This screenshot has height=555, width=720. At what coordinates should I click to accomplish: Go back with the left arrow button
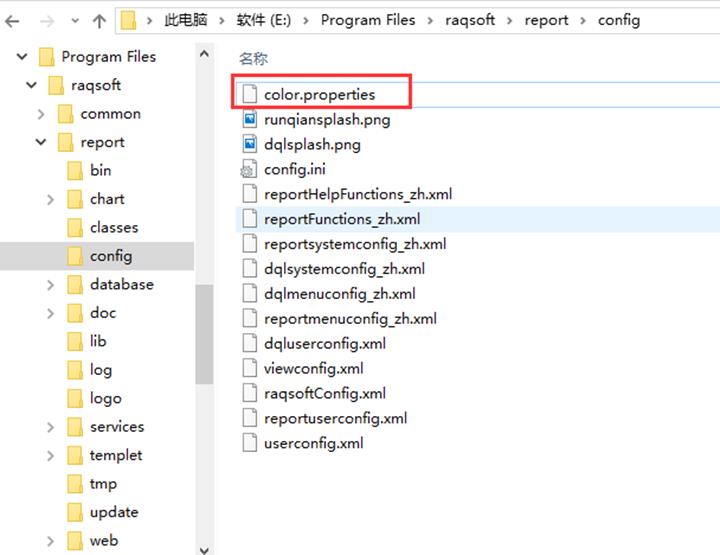(x=12, y=21)
